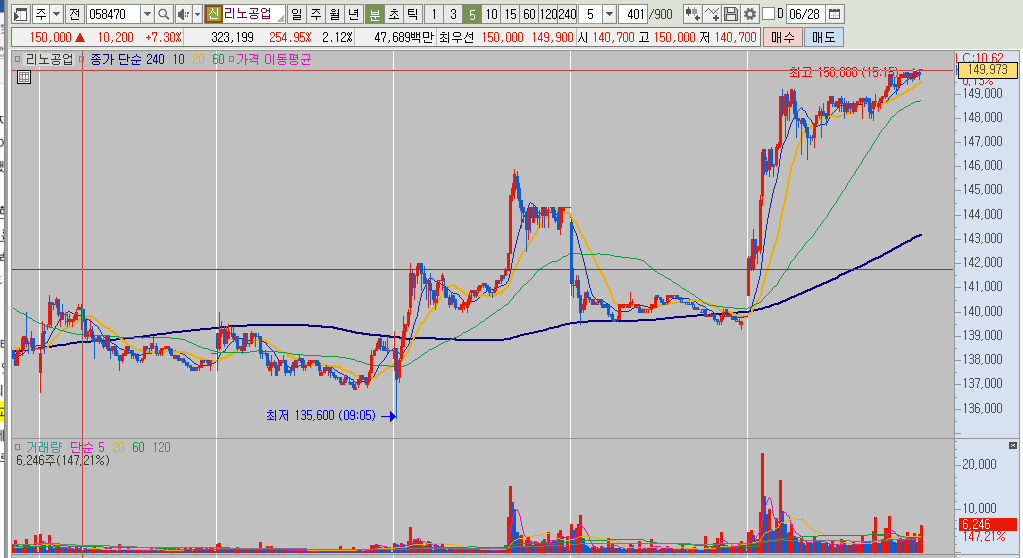The width and height of the screenshot is (1023, 558).
Task: Click the blue 10 moving average legend
Action: [x=179, y=59]
